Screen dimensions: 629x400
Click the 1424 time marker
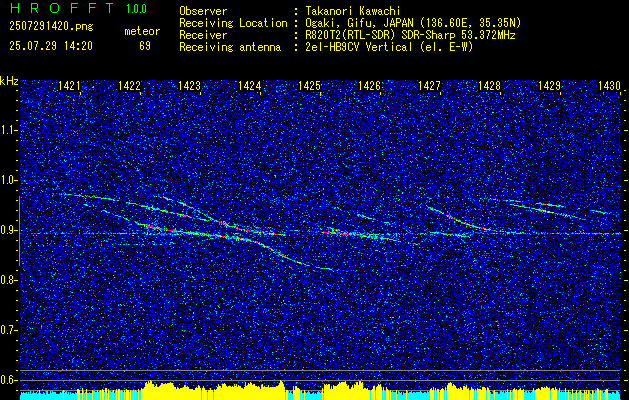tap(250, 86)
